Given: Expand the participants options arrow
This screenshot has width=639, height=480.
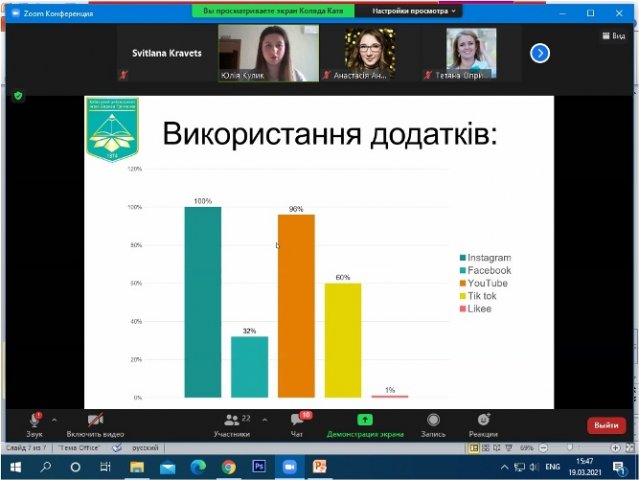Looking at the screenshot, I should 264,420.
